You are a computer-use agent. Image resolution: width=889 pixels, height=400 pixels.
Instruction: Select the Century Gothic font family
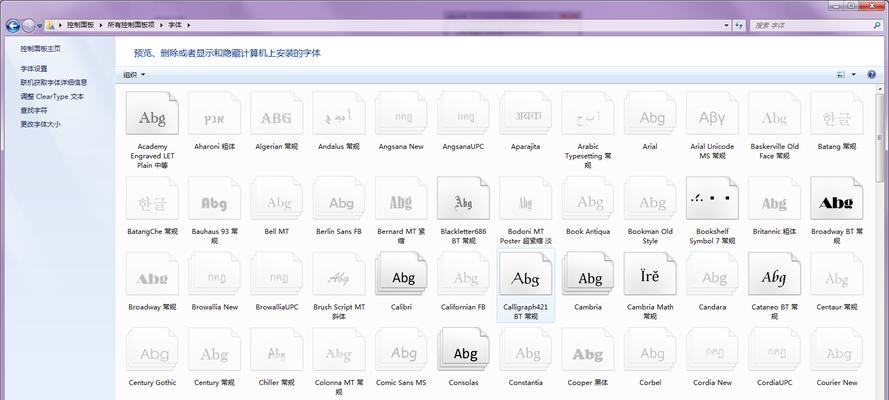tap(152, 350)
